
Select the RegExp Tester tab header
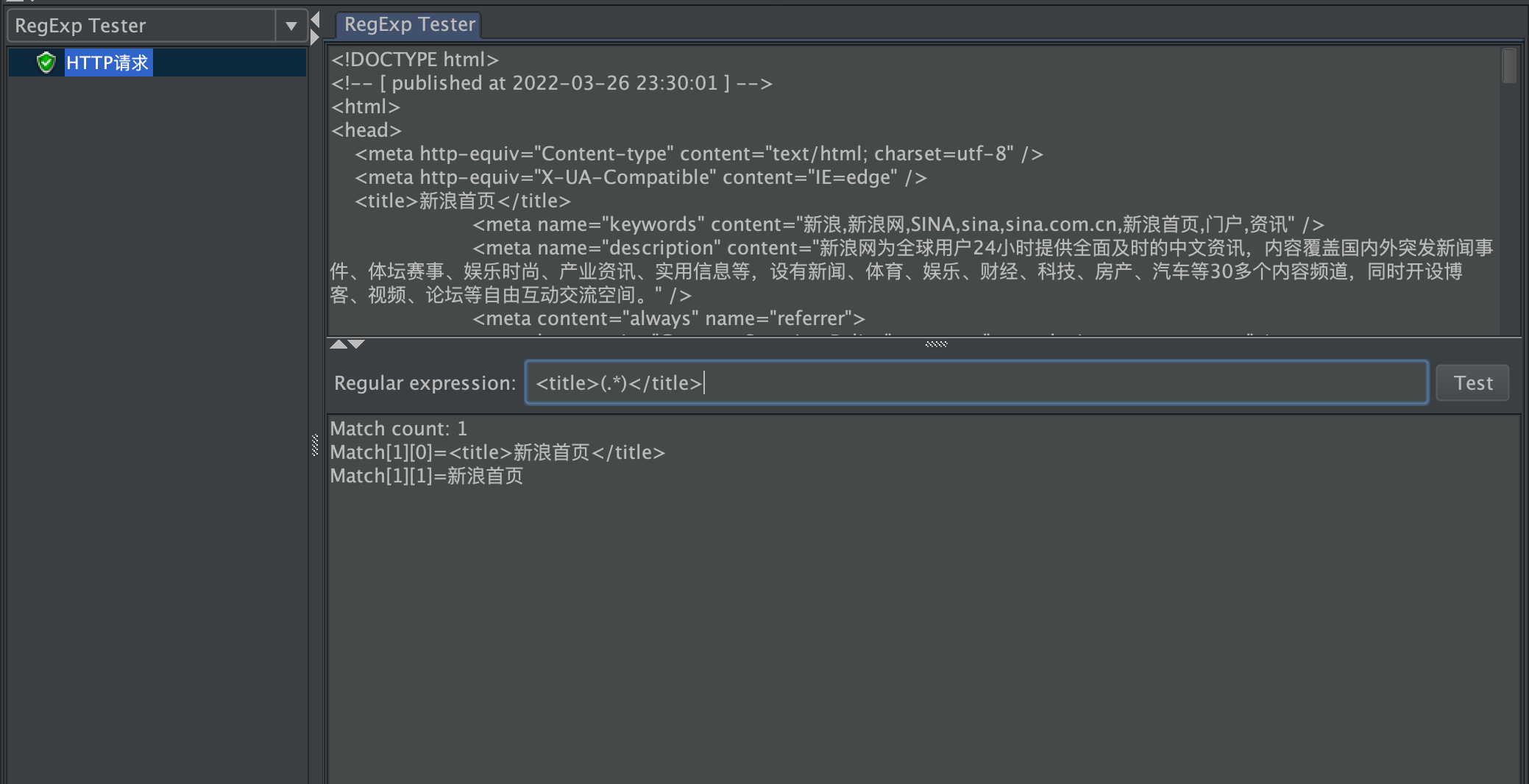click(409, 24)
